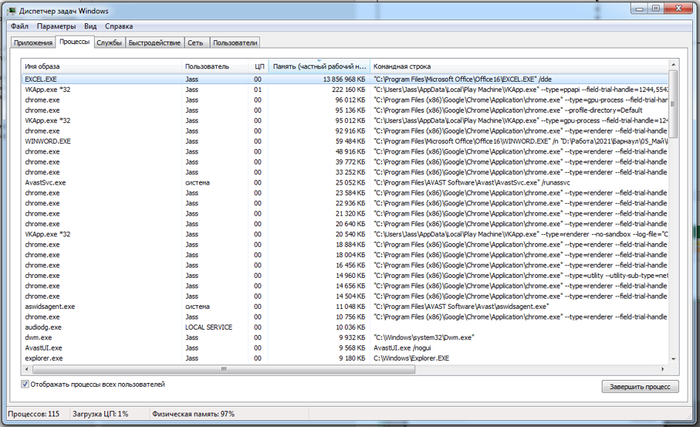Screen dimensions: 700x427
Task: Open the Файл menu
Action: point(19,26)
